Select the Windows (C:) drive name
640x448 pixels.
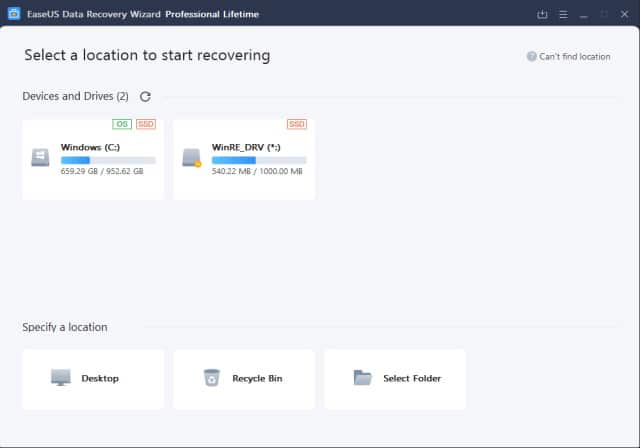pyautogui.click(x=89, y=147)
